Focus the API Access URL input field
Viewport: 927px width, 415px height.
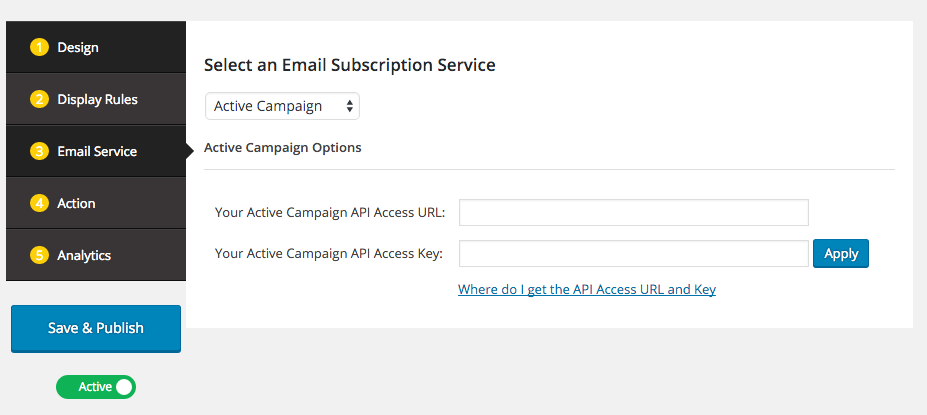click(633, 213)
